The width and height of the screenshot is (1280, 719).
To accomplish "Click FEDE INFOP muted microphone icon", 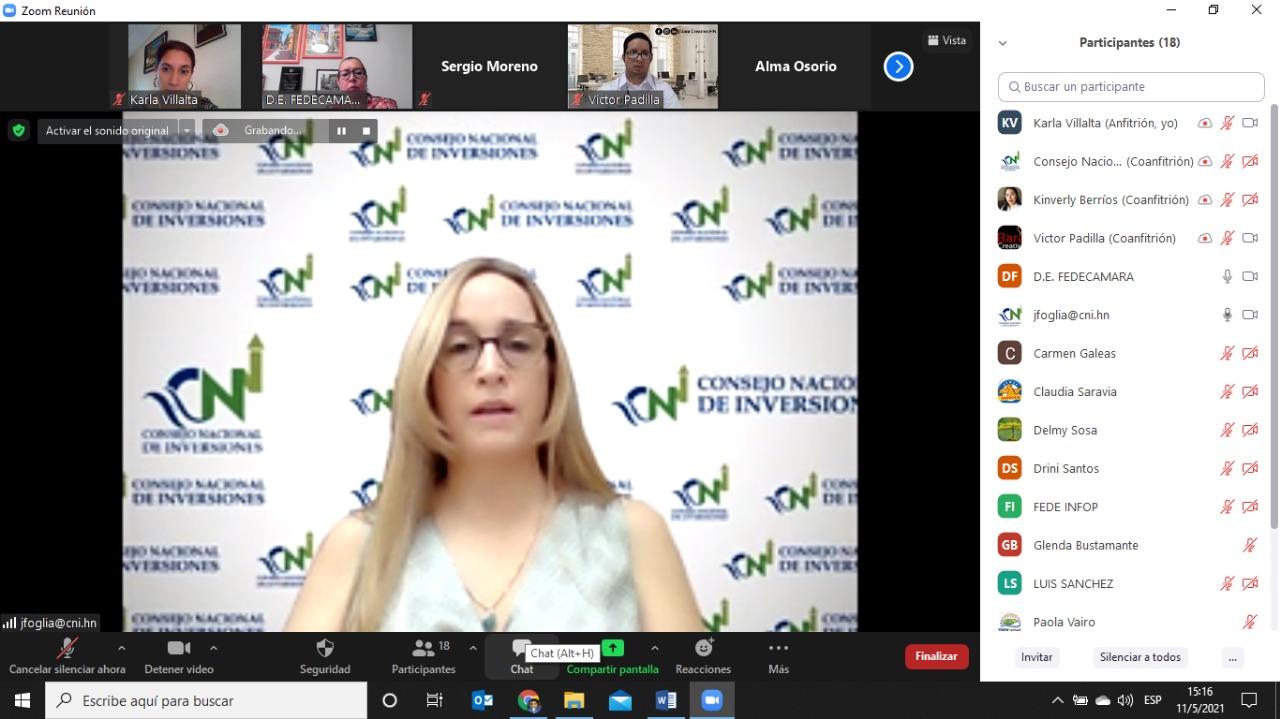I will [x=1227, y=507].
